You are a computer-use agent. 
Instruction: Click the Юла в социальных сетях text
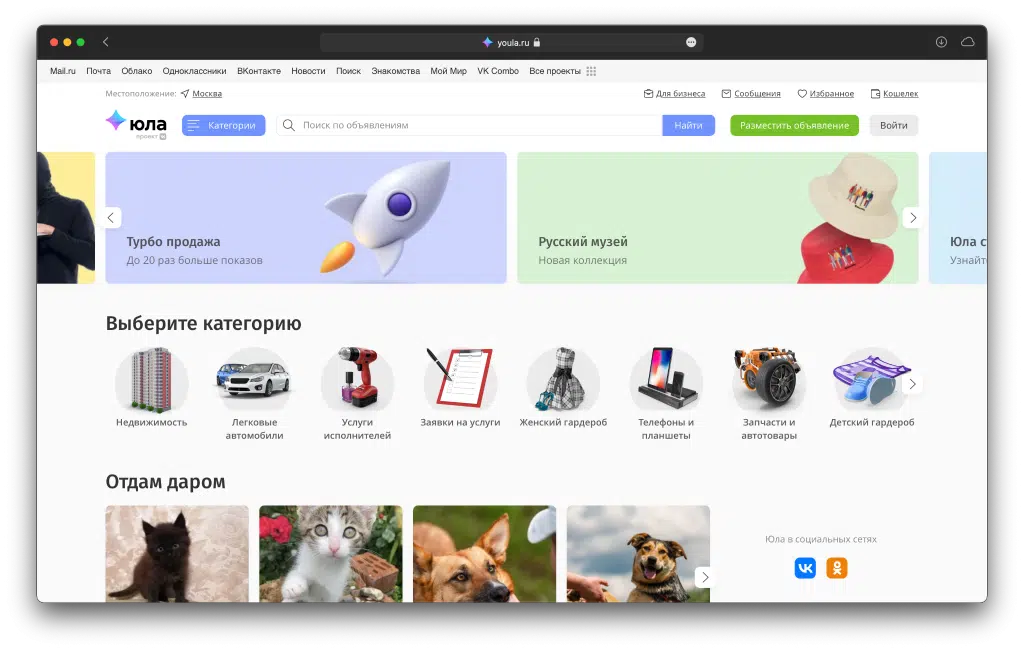pyautogui.click(x=821, y=539)
